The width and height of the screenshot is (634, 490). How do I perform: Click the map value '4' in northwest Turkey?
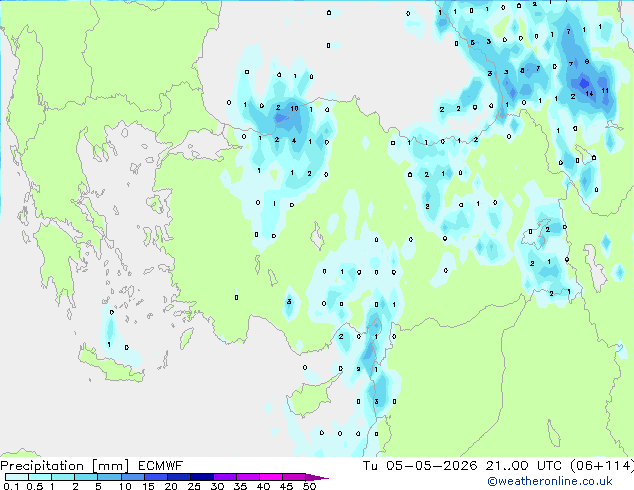294,141
